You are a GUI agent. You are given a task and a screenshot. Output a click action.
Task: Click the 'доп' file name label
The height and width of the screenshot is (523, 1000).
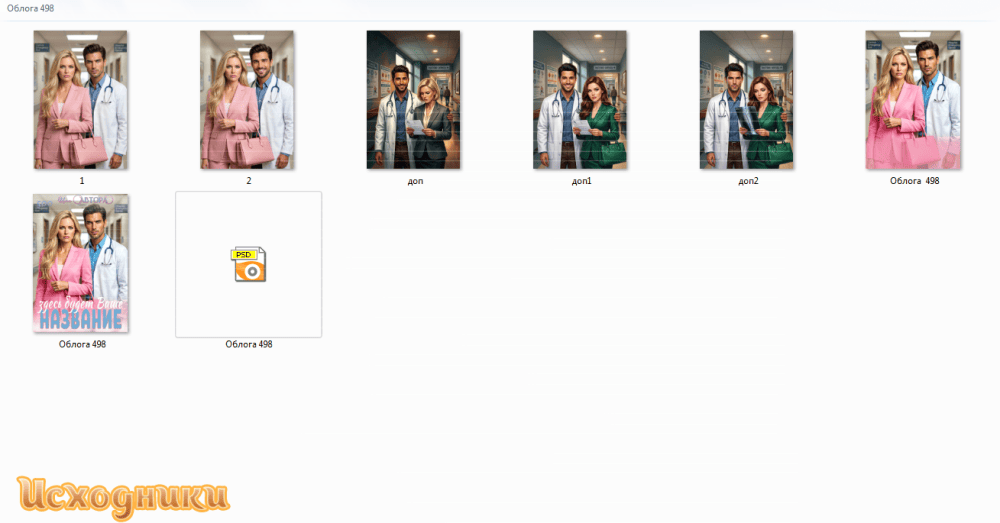(415, 181)
